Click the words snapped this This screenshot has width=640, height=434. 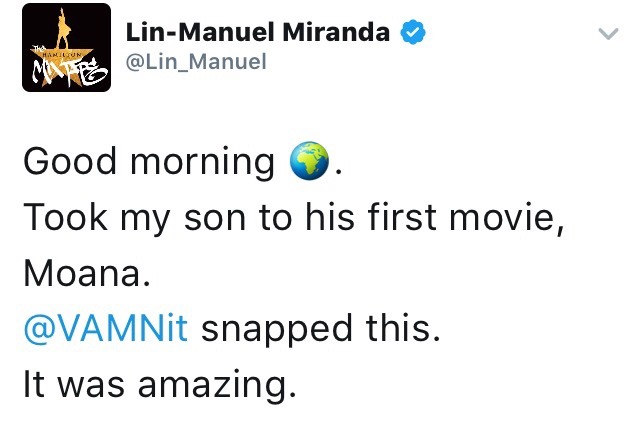pos(321,329)
